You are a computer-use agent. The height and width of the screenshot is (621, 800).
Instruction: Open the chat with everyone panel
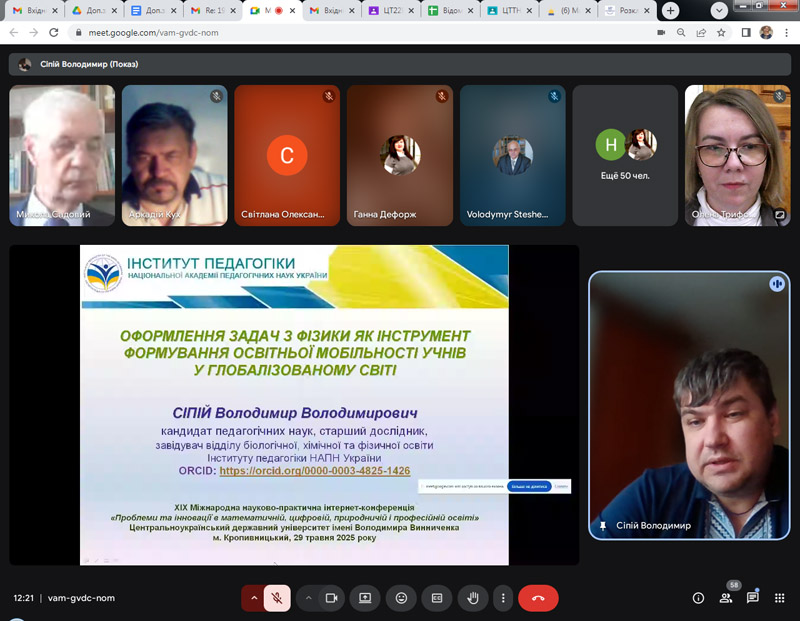coord(753,598)
